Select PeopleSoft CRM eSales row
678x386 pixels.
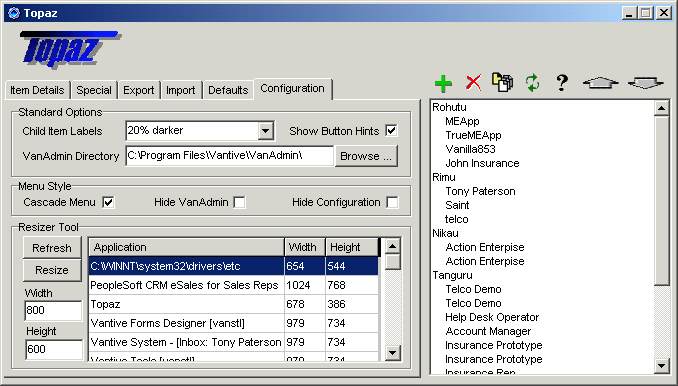click(233, 285)
